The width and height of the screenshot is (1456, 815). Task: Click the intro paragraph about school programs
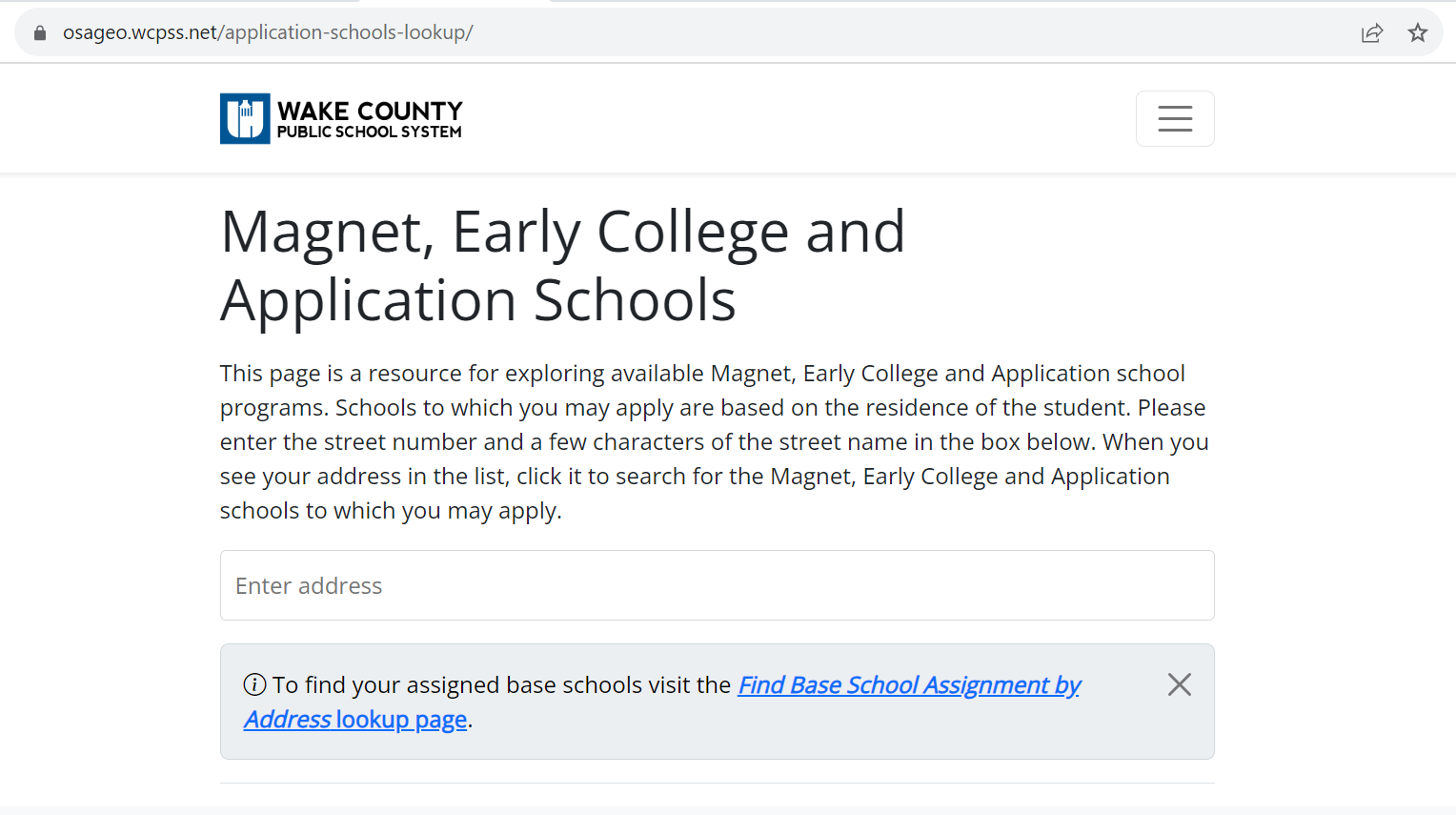(715, 441)
